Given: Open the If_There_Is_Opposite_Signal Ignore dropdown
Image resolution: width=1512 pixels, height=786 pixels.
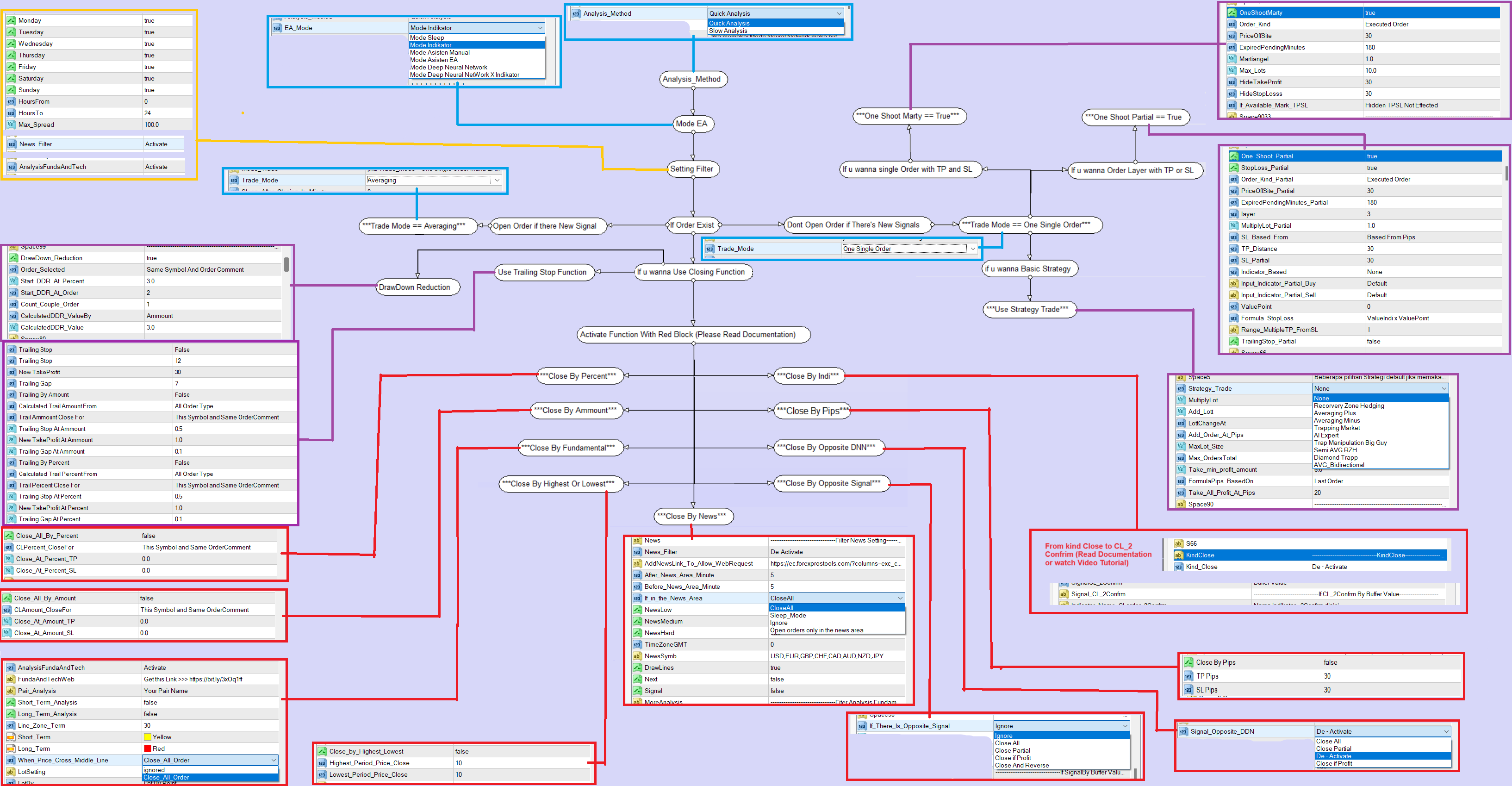Looking at the screenshot, I should (x=1062, y=726).
